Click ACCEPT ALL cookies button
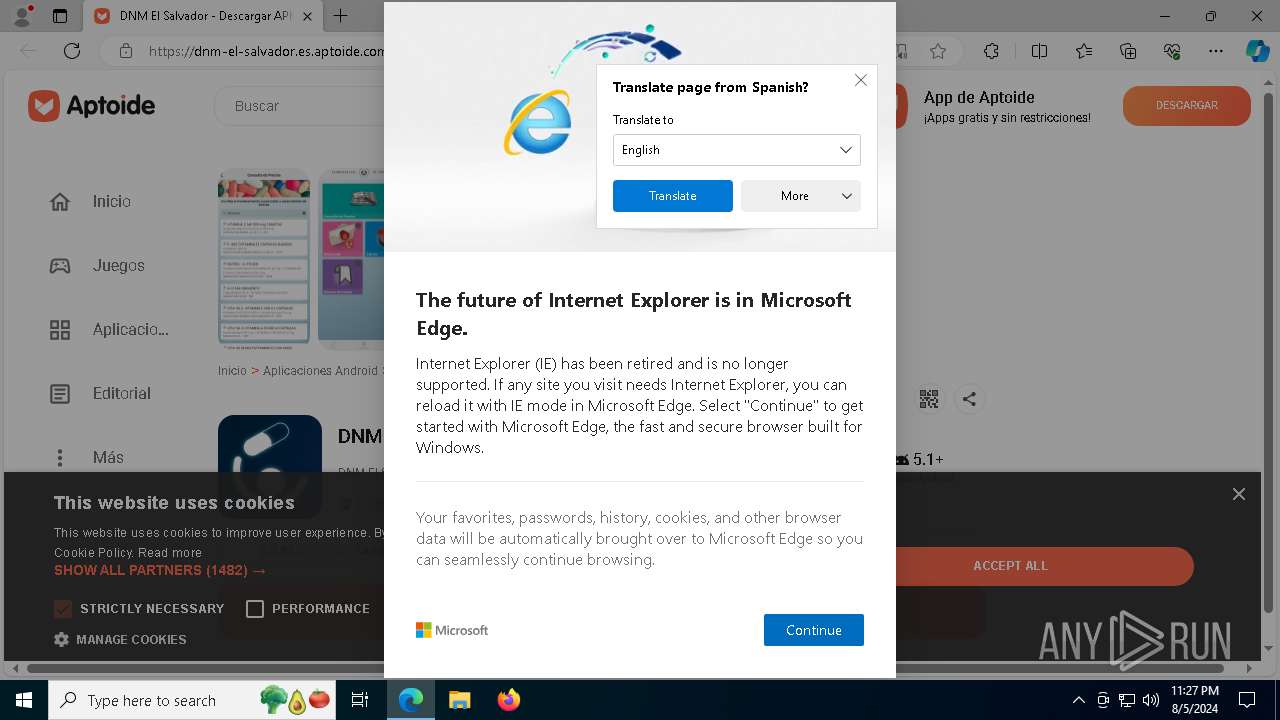The width and height of the screenshot is (1280, 720). 1010,566
